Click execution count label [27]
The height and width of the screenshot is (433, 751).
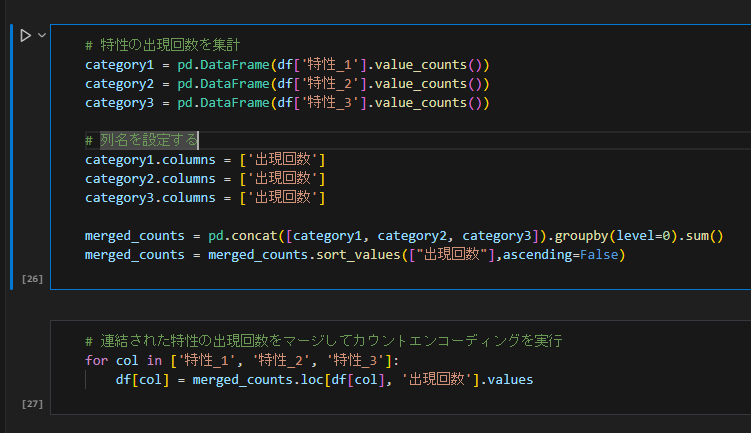pyautogui.click(x=32, y=404)
